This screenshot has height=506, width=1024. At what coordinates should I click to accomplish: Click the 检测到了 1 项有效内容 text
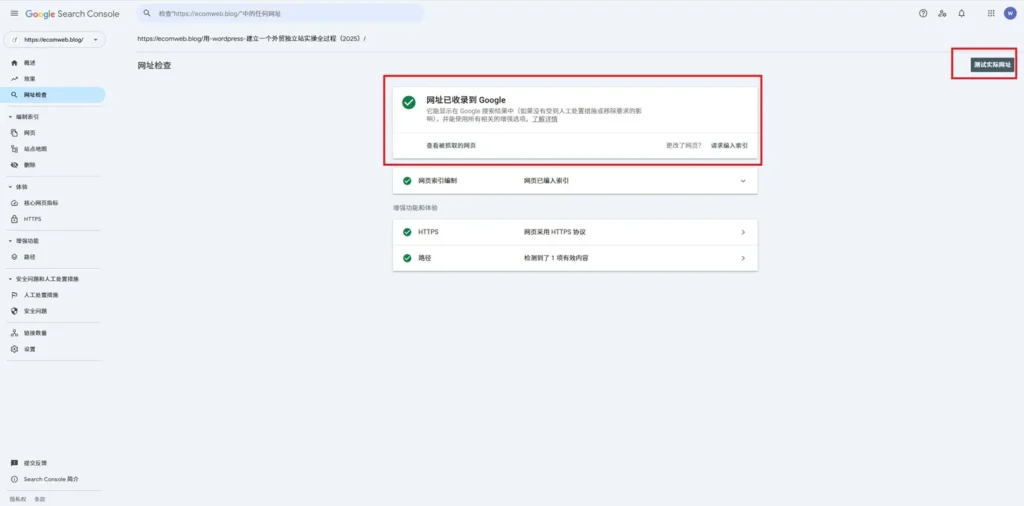coord(556,259)
